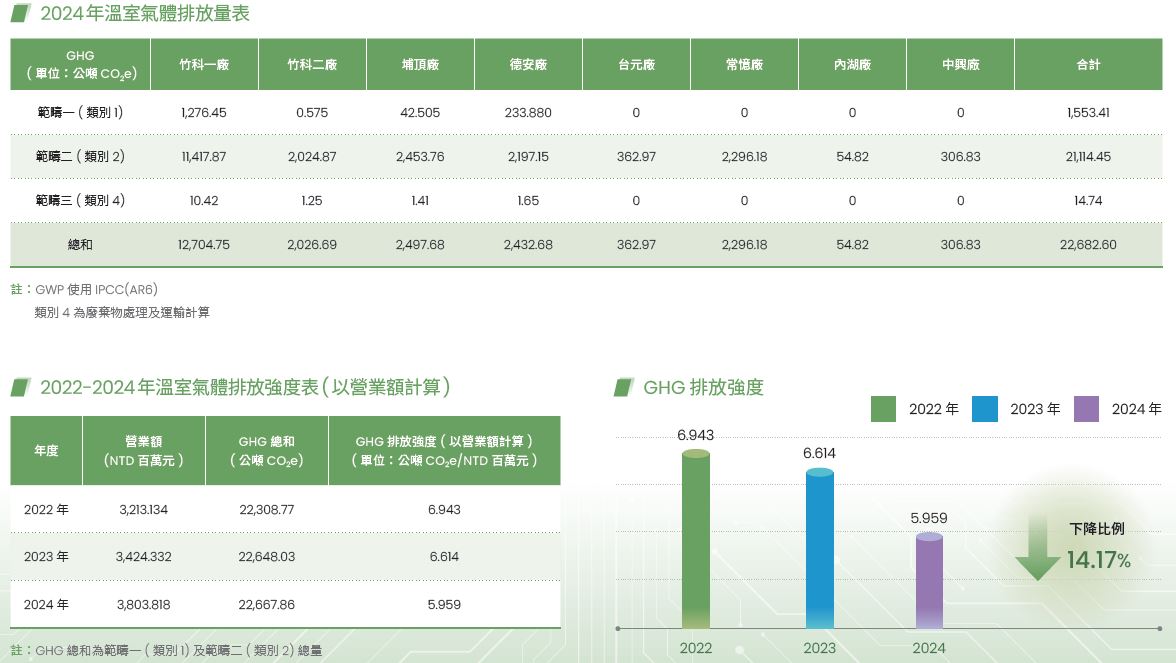Click the grand total cell 22,682.60
The height and width of the screenshot is (663, 1176).
1088,245
